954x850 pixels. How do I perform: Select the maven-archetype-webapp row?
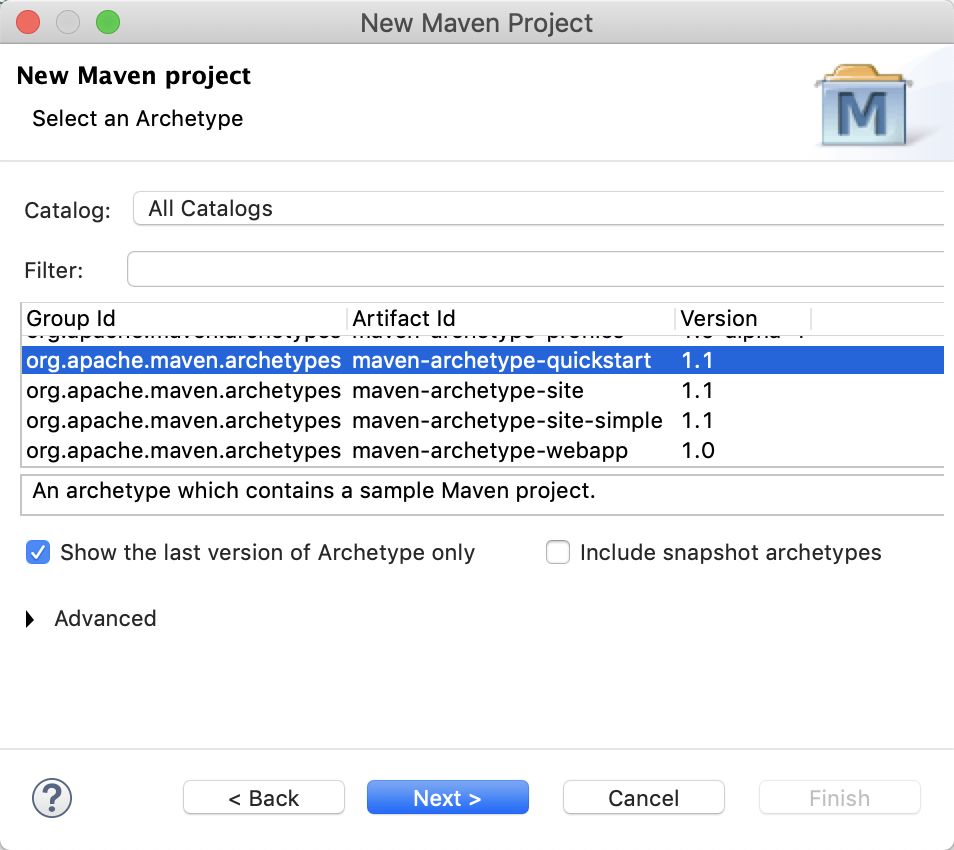tap(482, 450)
